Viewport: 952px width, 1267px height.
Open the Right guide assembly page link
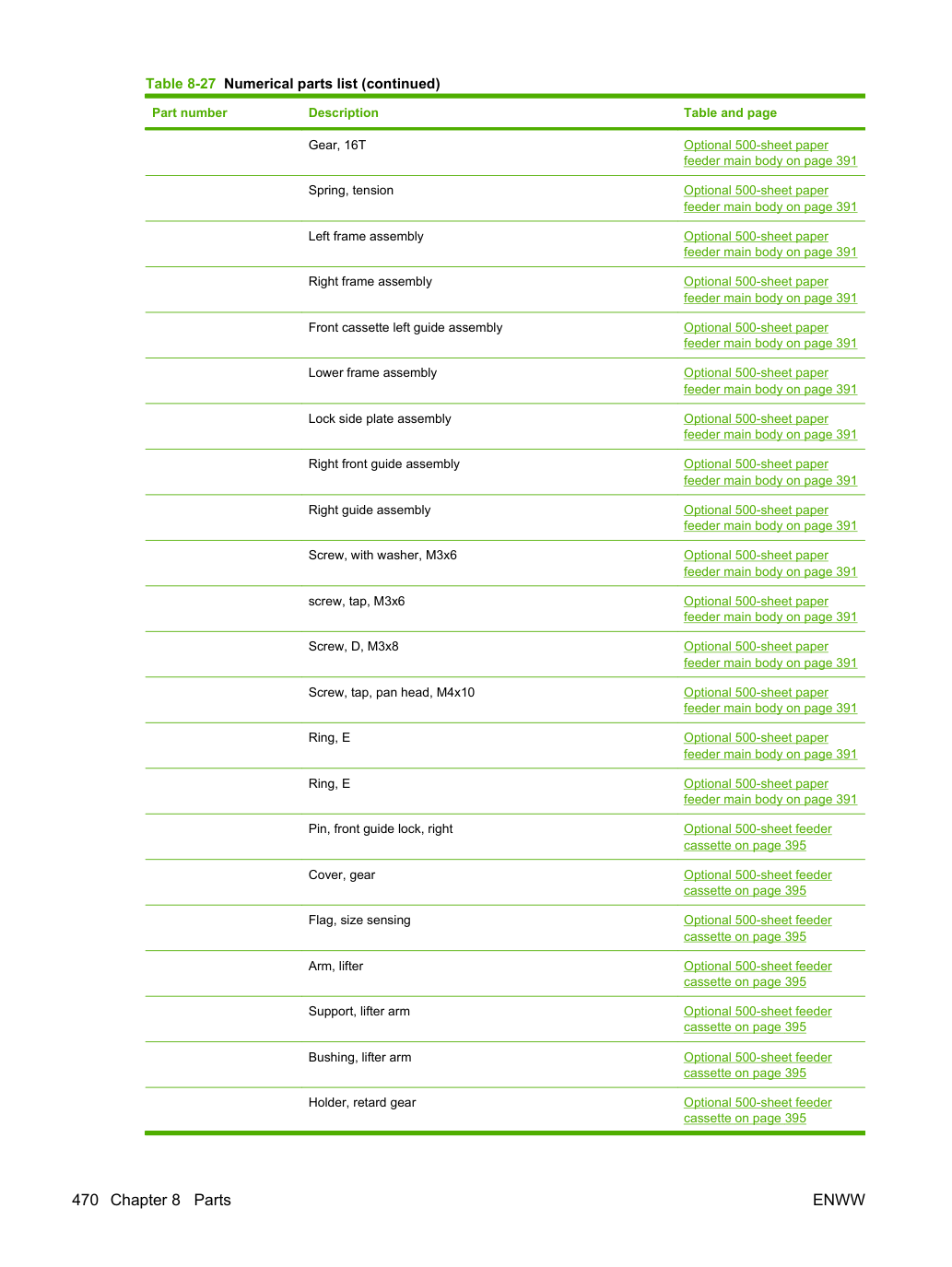click(x=770, y=518)
